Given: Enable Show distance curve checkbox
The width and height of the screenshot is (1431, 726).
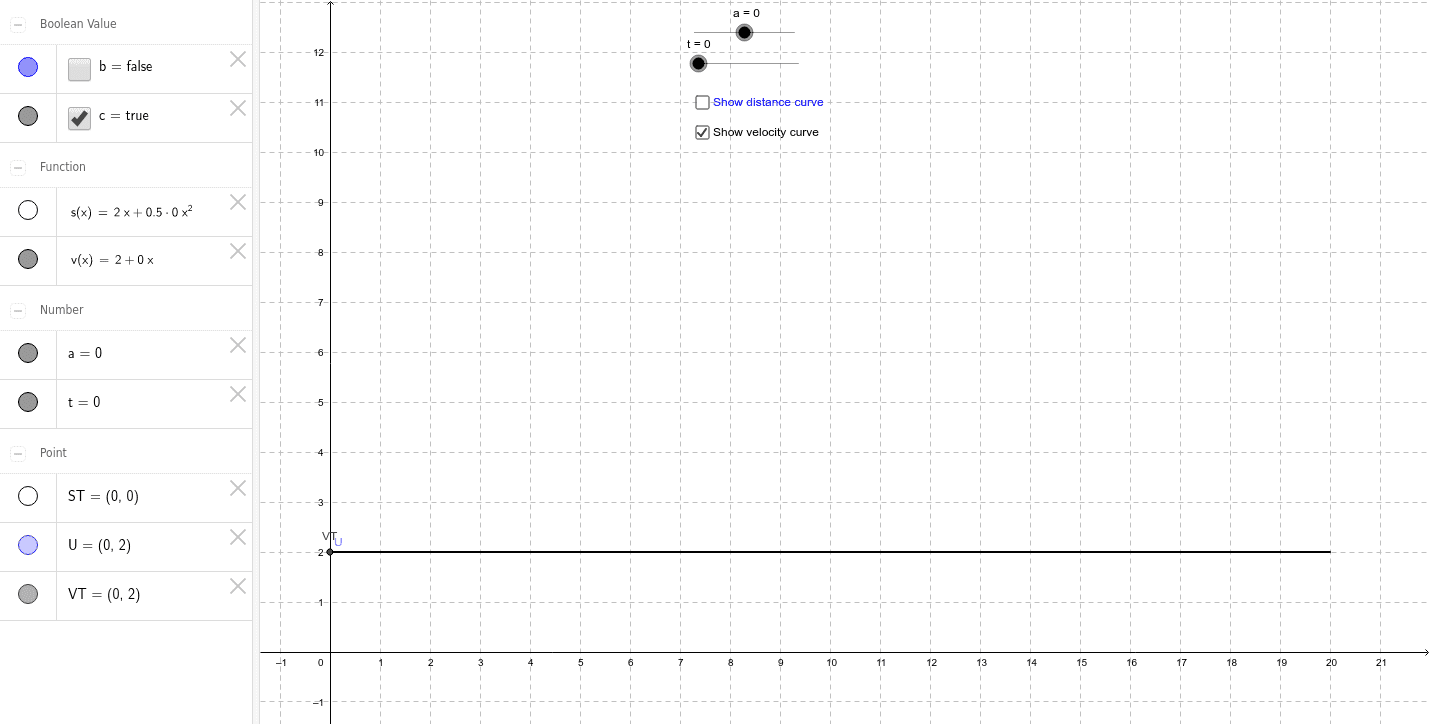Looking at the screenshot, I should [x=702, y=102].
